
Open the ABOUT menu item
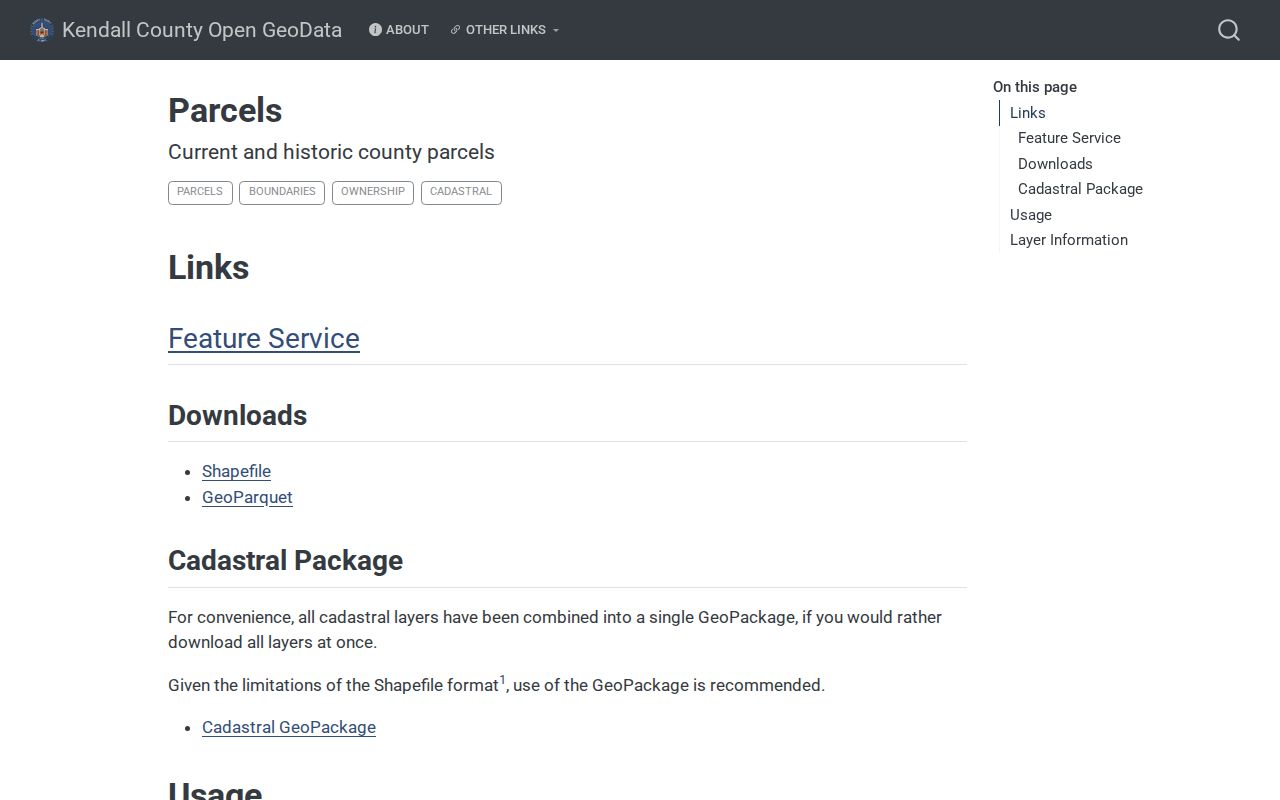(x=399, y=30)
